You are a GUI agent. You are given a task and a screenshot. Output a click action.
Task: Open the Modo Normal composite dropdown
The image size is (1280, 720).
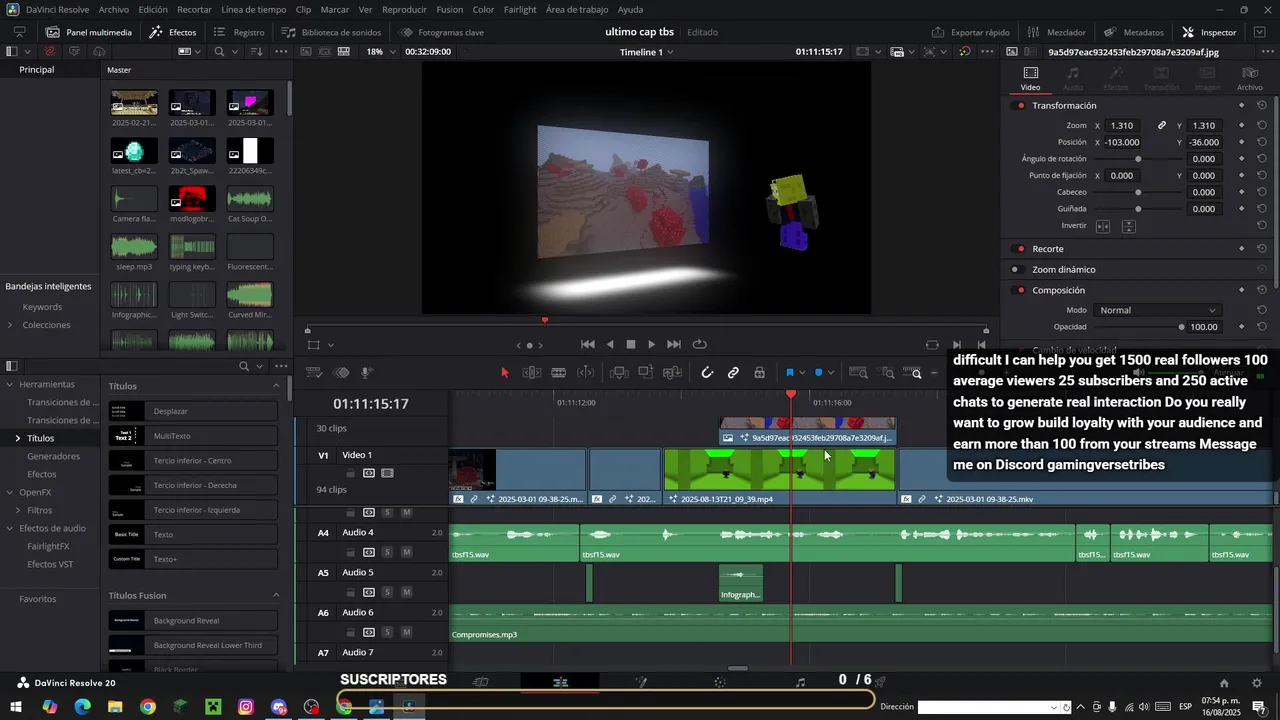(x=1156, y=310)
